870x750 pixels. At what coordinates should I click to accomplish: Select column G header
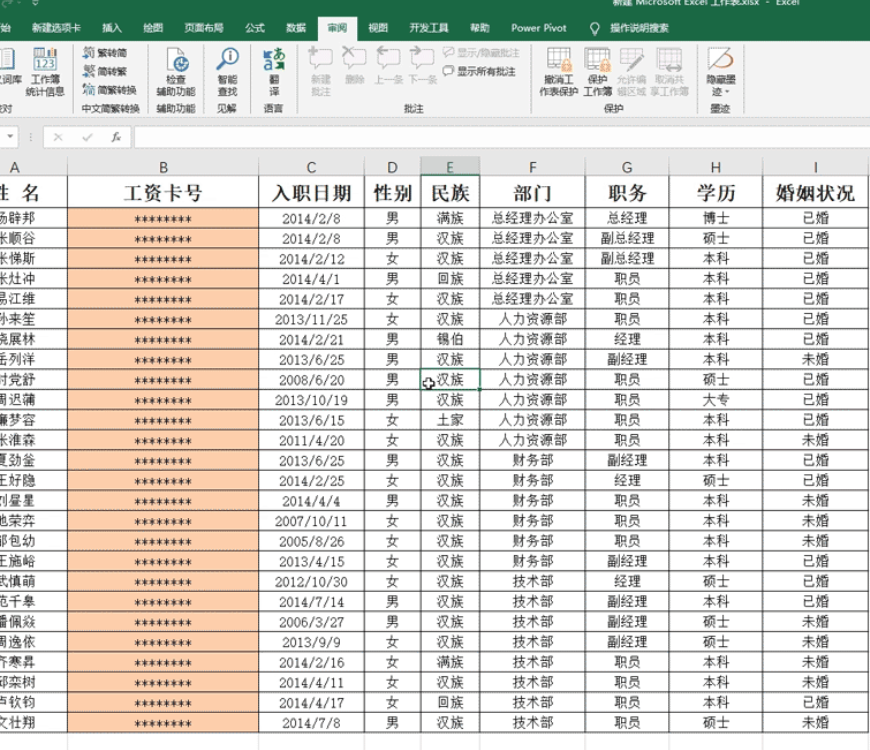click(627, 167)
